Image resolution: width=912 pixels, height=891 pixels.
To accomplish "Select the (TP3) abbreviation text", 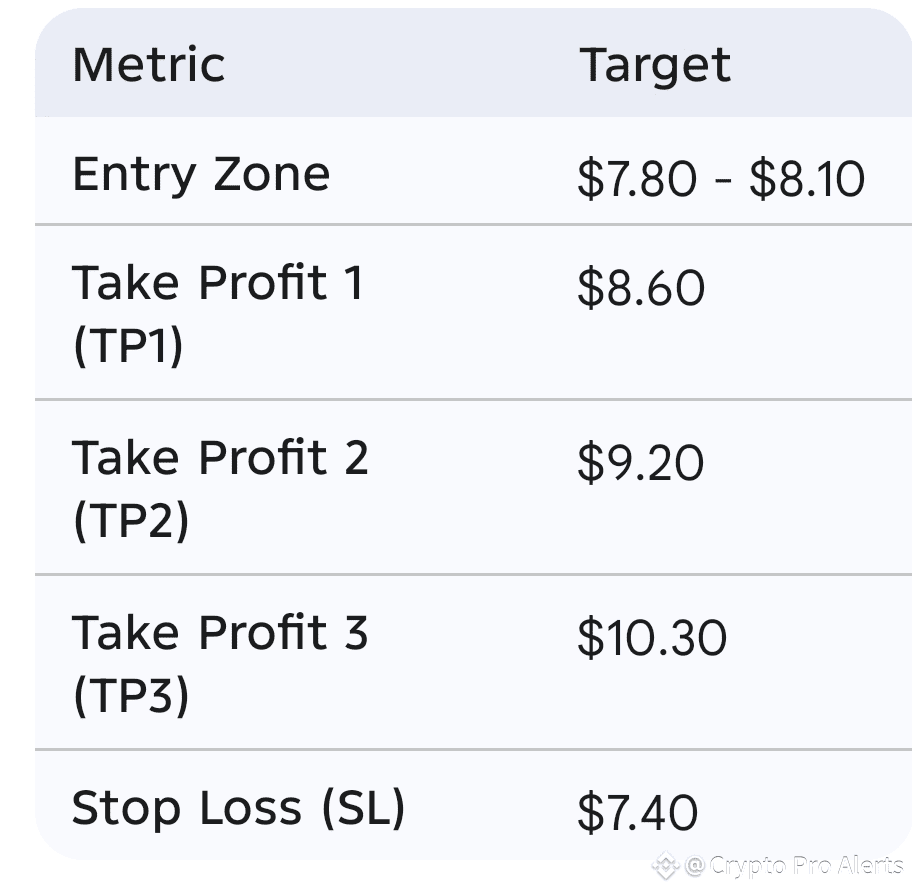I will 130,696.
